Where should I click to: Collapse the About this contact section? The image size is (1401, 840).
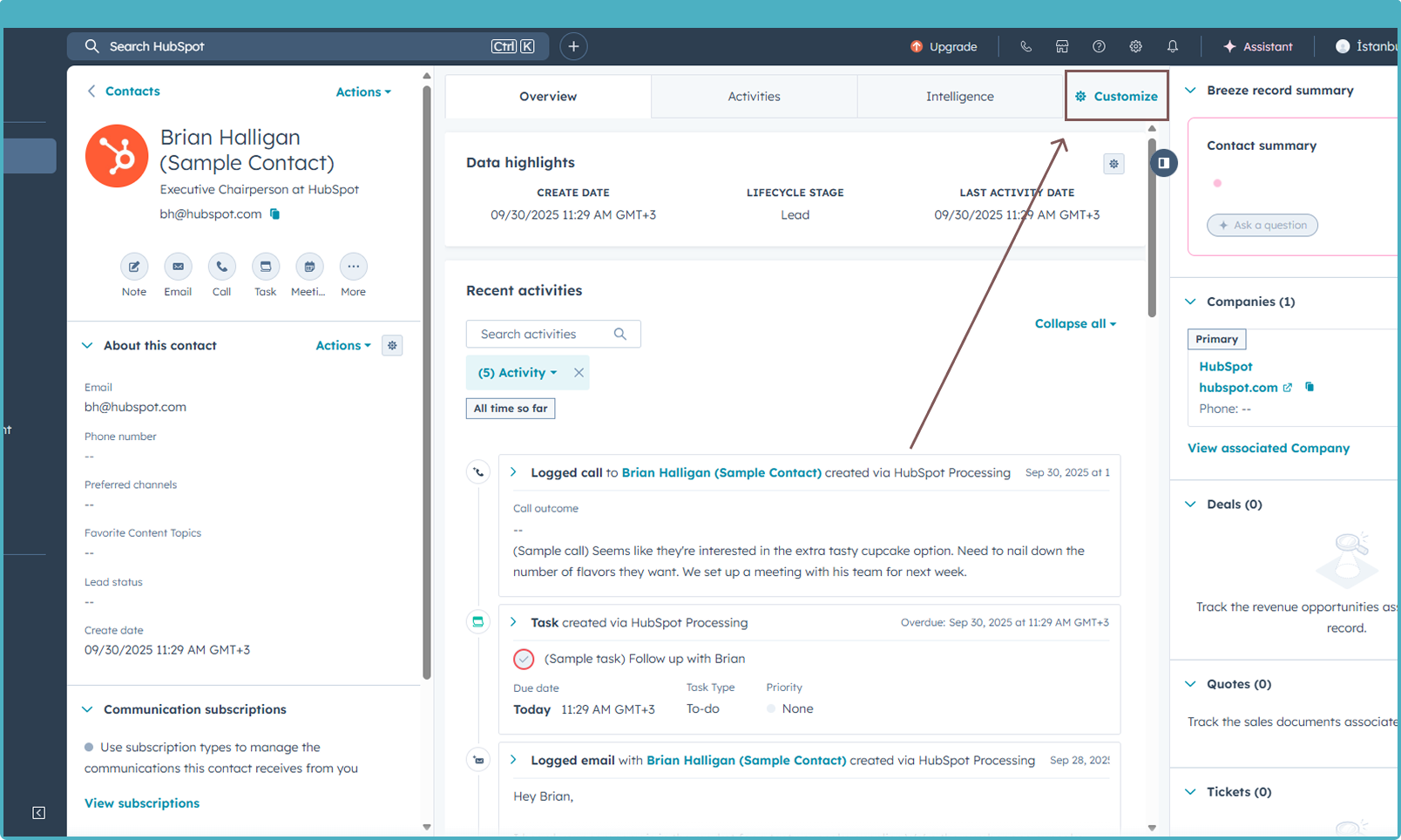pos(87,346)
